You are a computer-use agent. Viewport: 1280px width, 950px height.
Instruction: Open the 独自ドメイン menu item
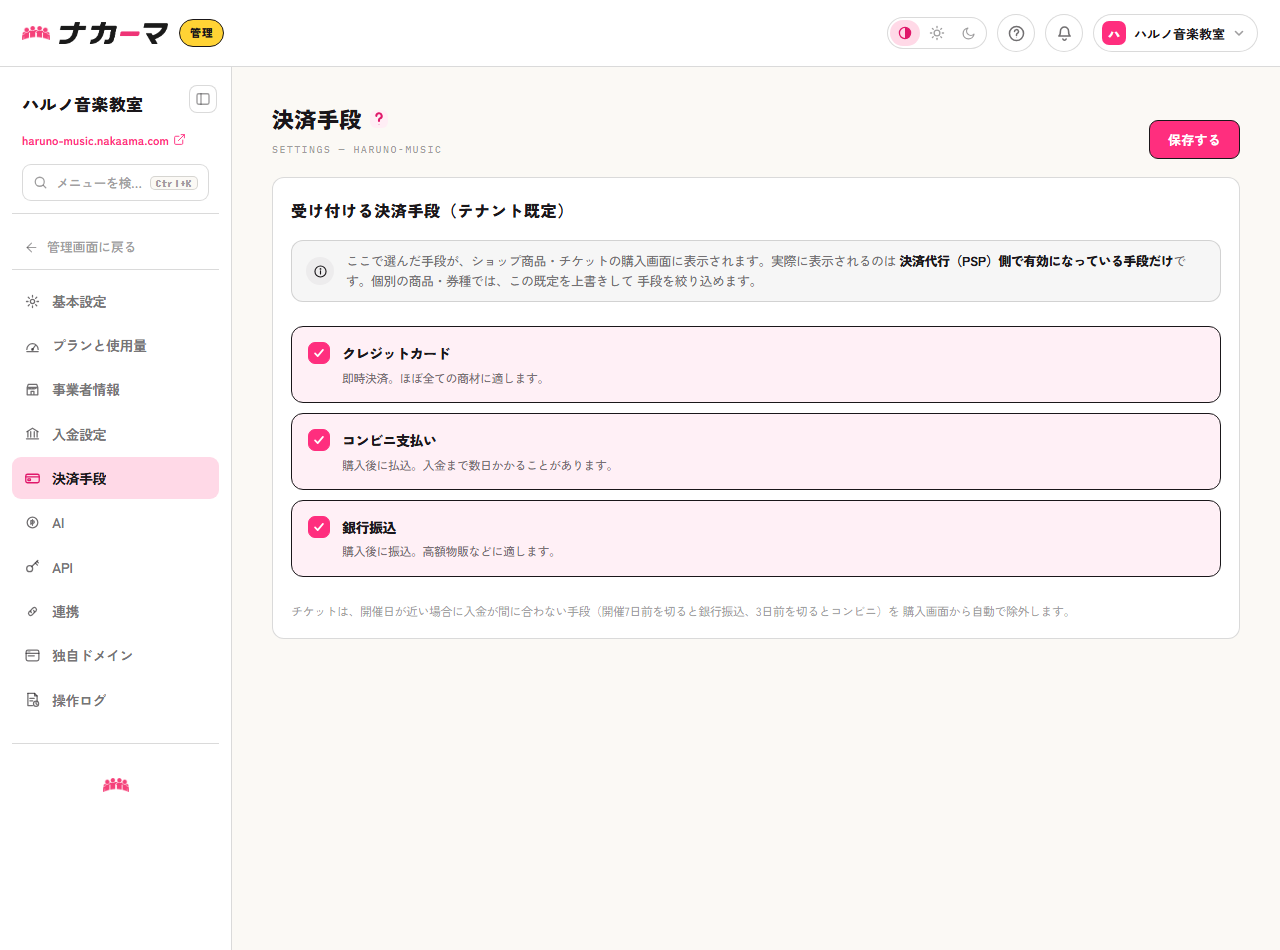(x=115, y=656)
